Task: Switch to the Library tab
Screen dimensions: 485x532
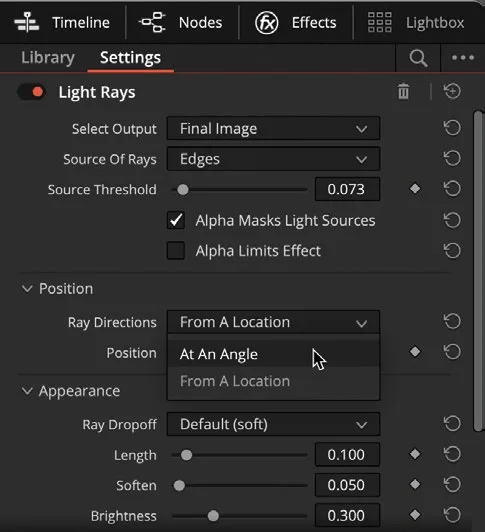Action: coord(48,58)
